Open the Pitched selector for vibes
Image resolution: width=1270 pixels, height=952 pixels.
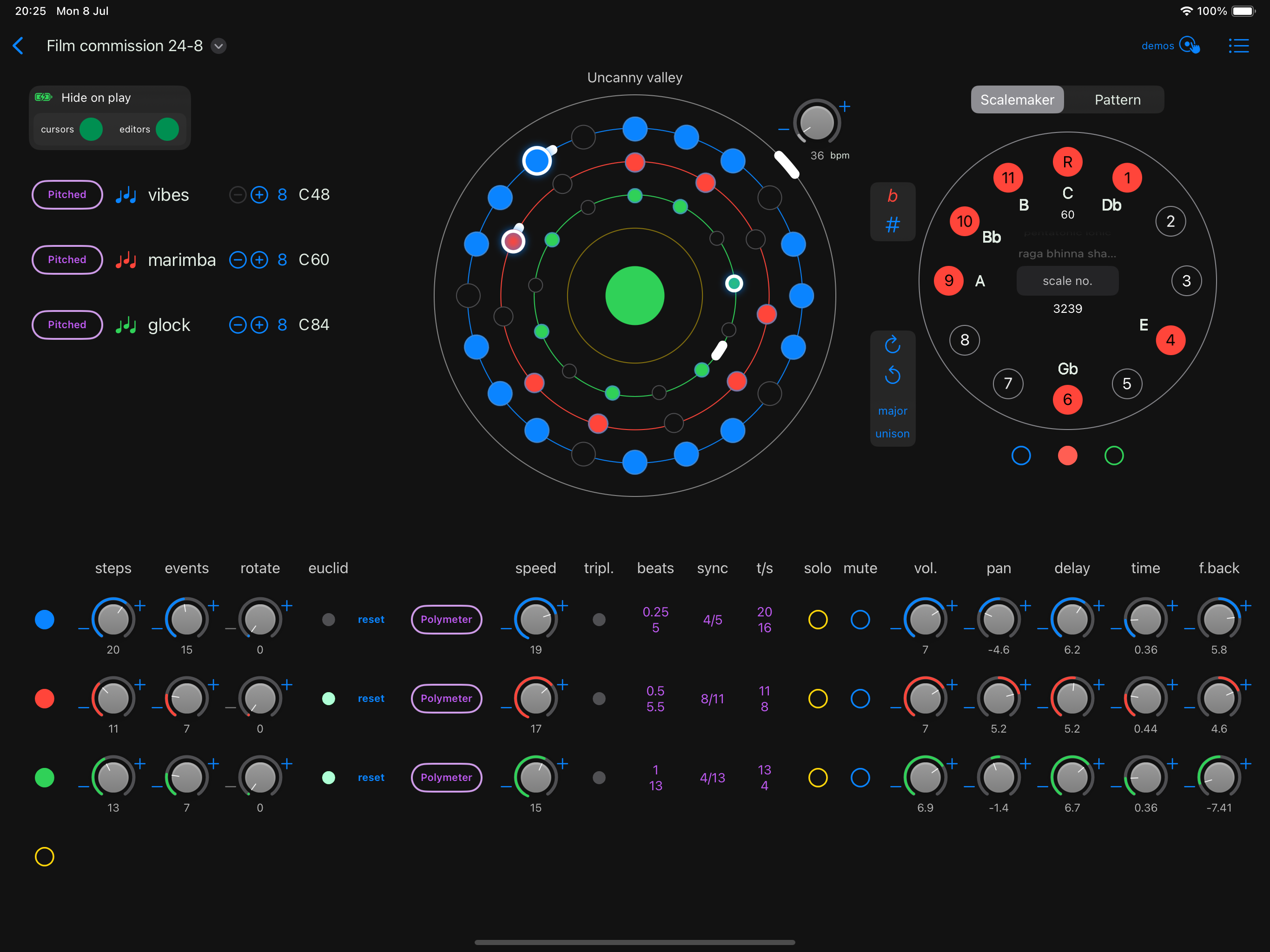coord(67,195)
